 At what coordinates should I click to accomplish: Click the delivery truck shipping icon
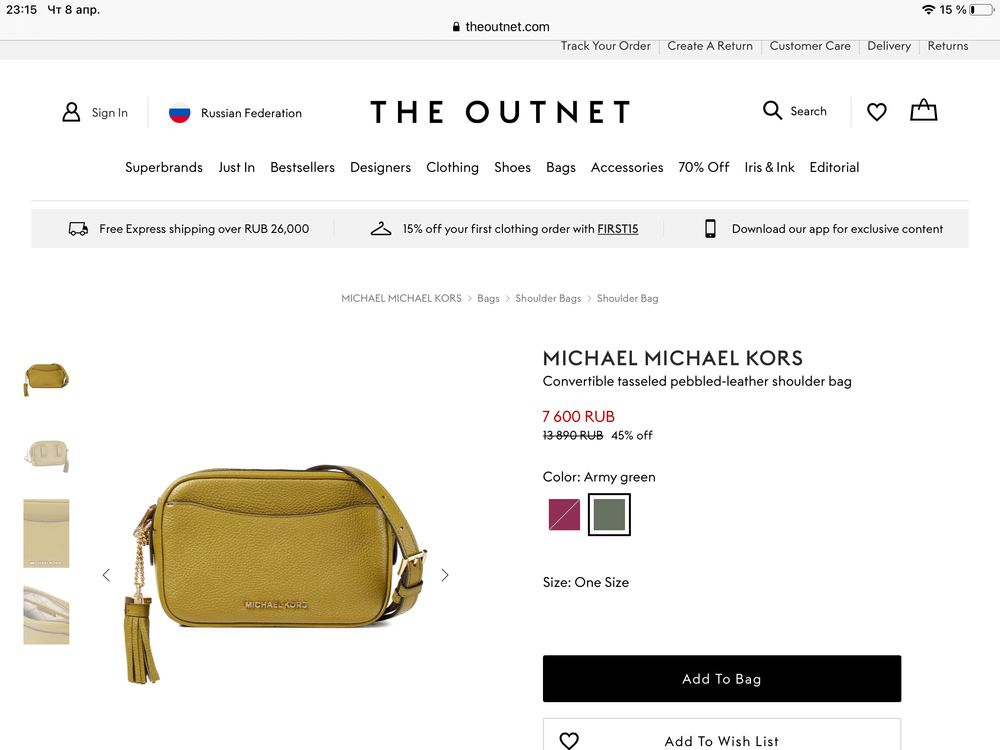[x=78, y=229]
